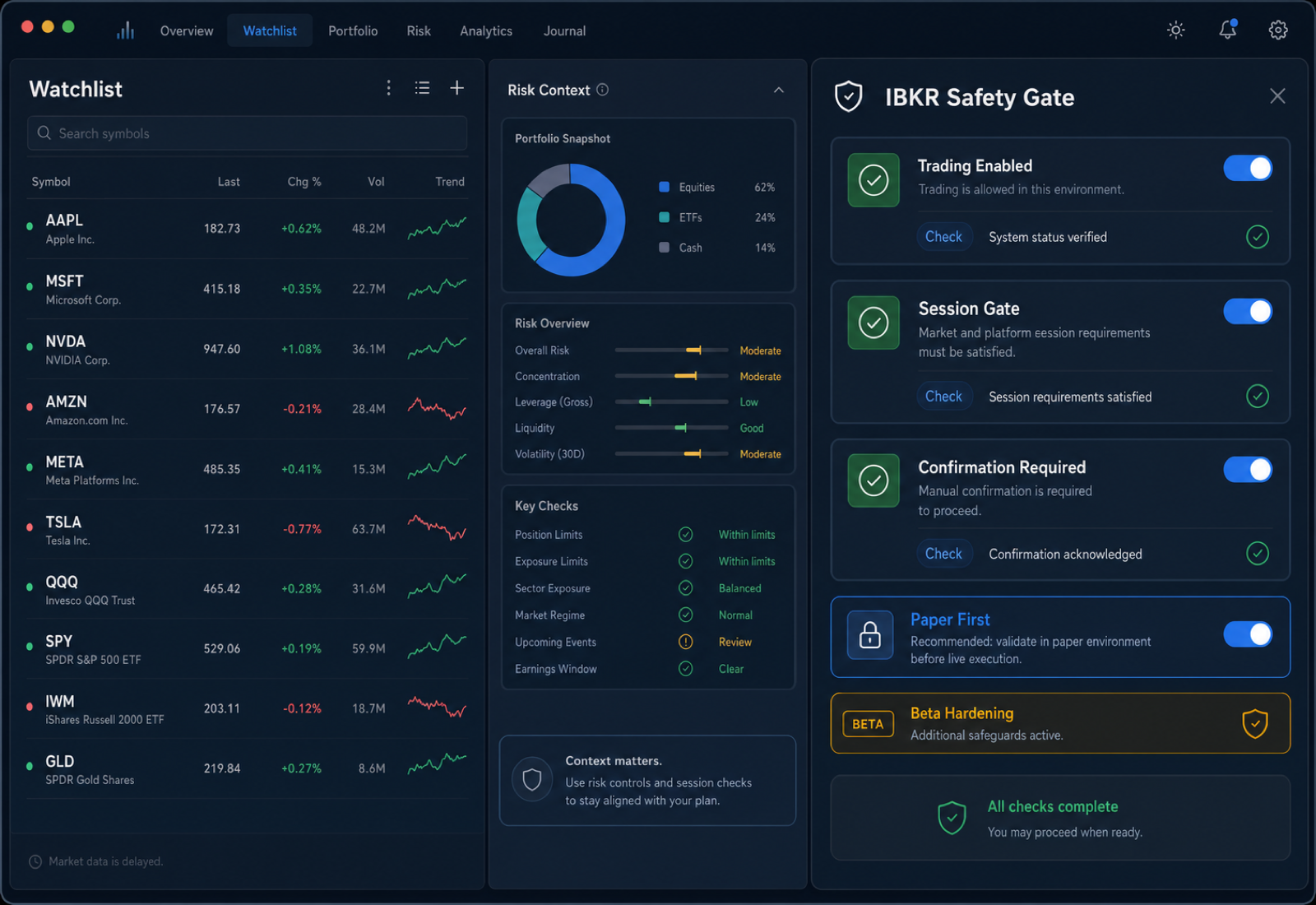The height and width of the screenshot is (905, 1316).
Task: Select the AAPL Apple Inc. row
Action: (247, 229)
